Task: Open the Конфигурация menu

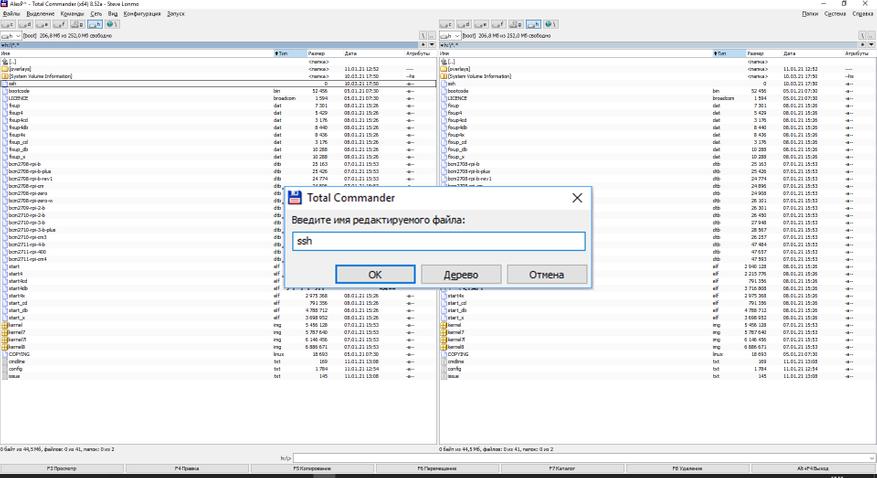Action: tap(142, 13)
